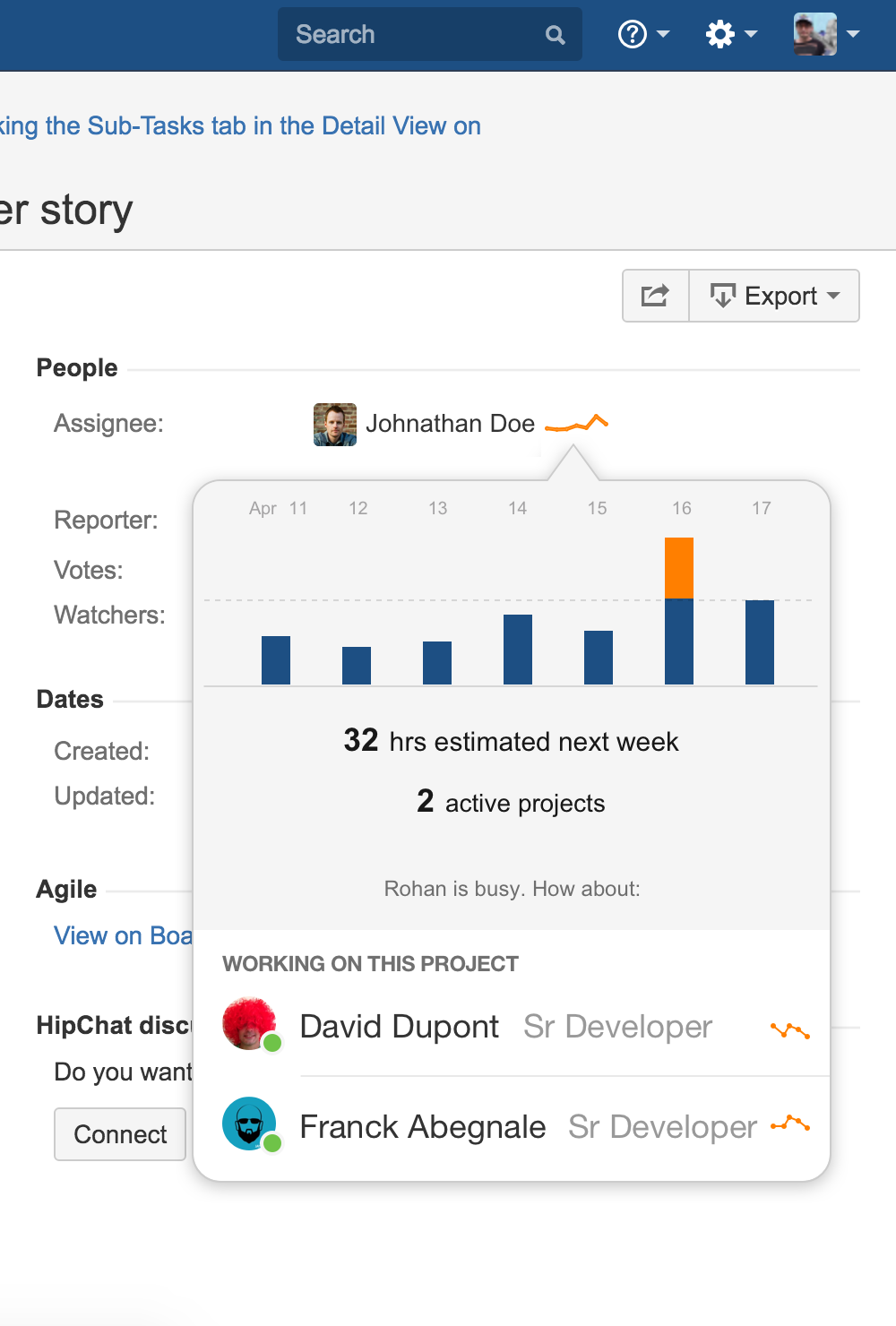Screen dimensions: 896x1326
Task: Click David Dupont's orange sparkline chart
Action: pos(791,1030)
